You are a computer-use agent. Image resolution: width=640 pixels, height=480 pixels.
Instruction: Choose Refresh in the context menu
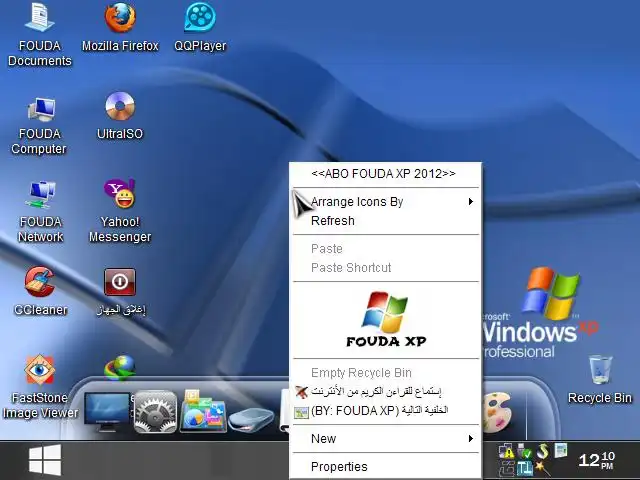(386, 221)
